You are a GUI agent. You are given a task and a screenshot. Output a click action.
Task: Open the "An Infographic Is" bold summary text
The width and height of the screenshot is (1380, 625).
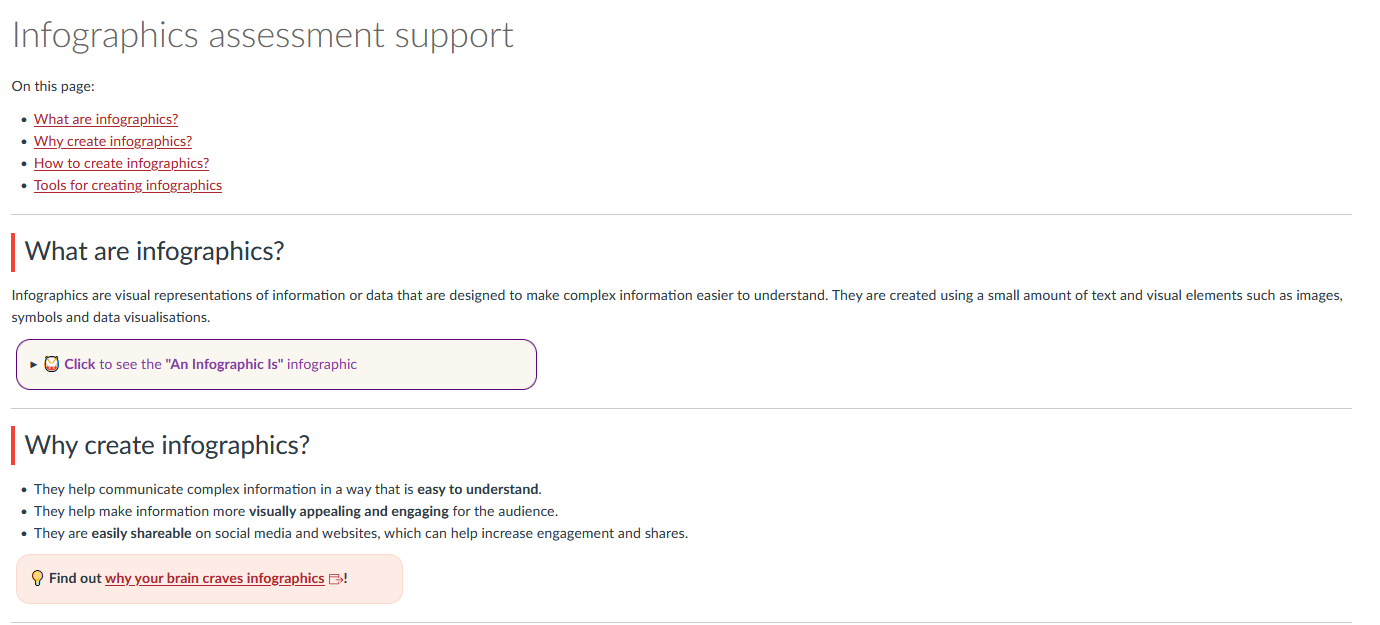224,364
